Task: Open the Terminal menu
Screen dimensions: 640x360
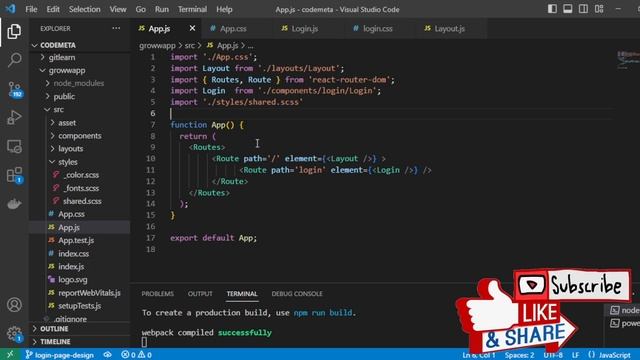Action: click(x=192, y=9)
